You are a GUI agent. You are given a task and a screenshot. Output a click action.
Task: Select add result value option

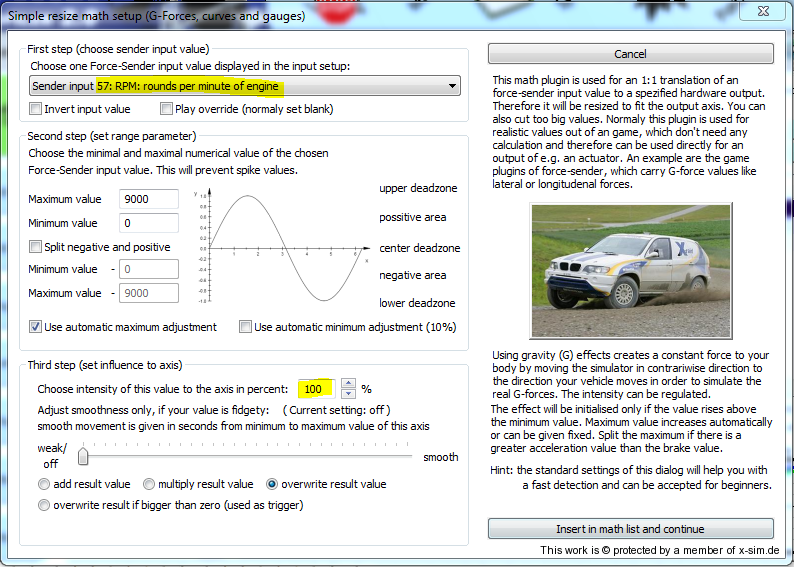click(x=45, y=484)
